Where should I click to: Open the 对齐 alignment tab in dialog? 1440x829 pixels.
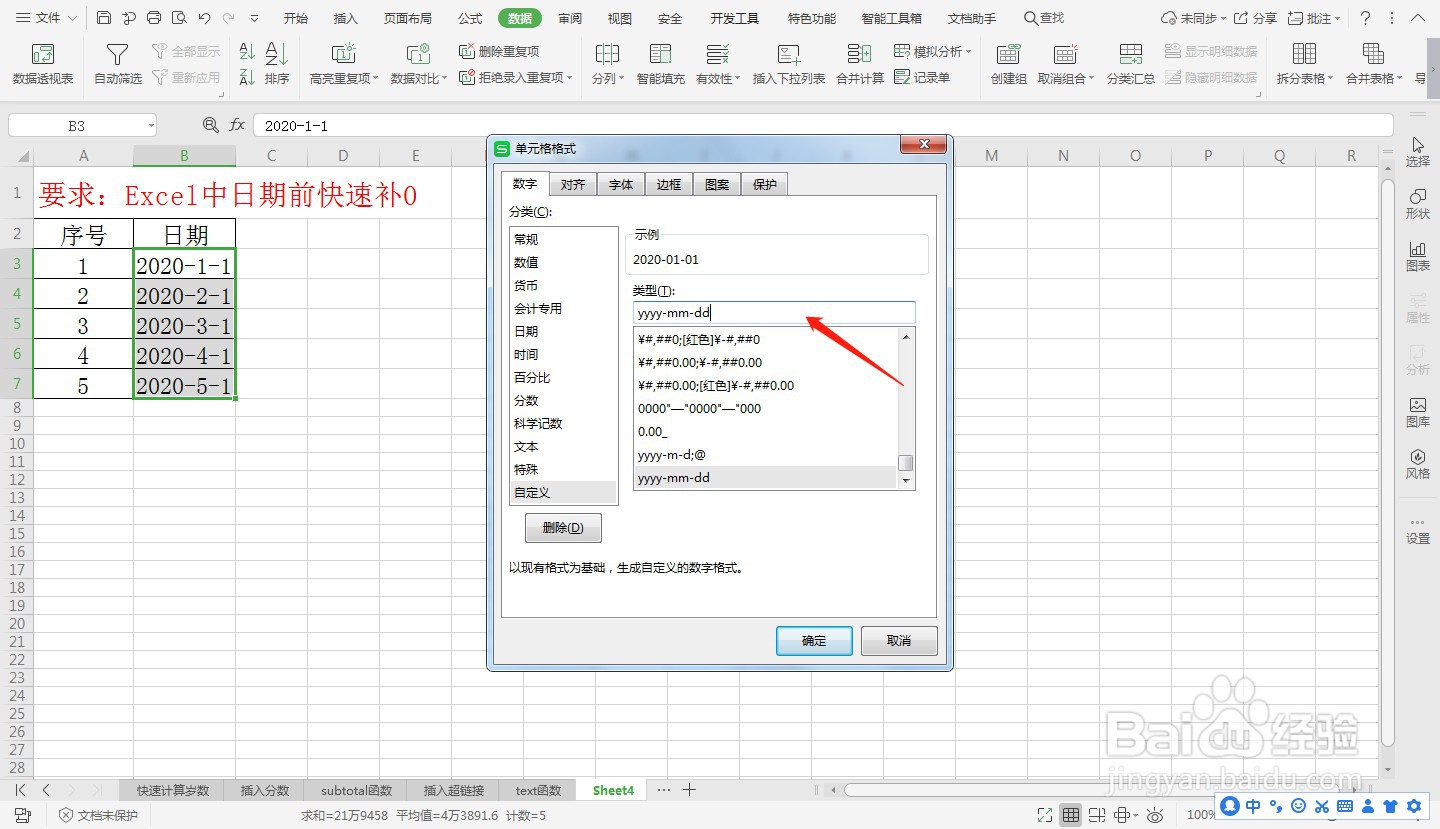(573, 184)
